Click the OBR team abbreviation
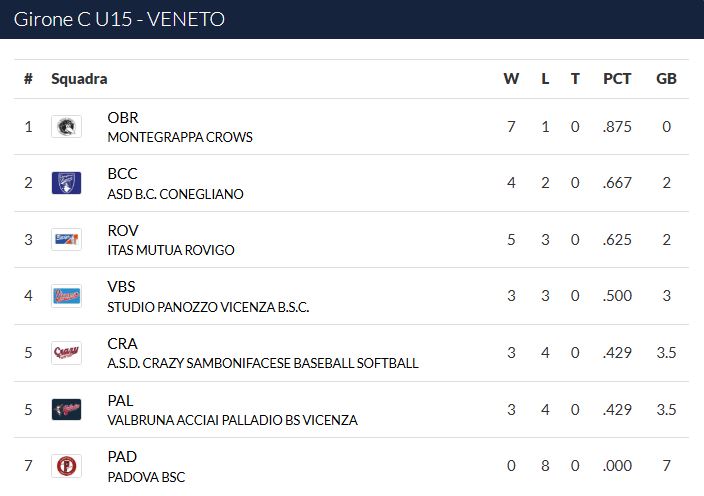The width and height of the screenshot is (704, 496). tap(123, 118)
